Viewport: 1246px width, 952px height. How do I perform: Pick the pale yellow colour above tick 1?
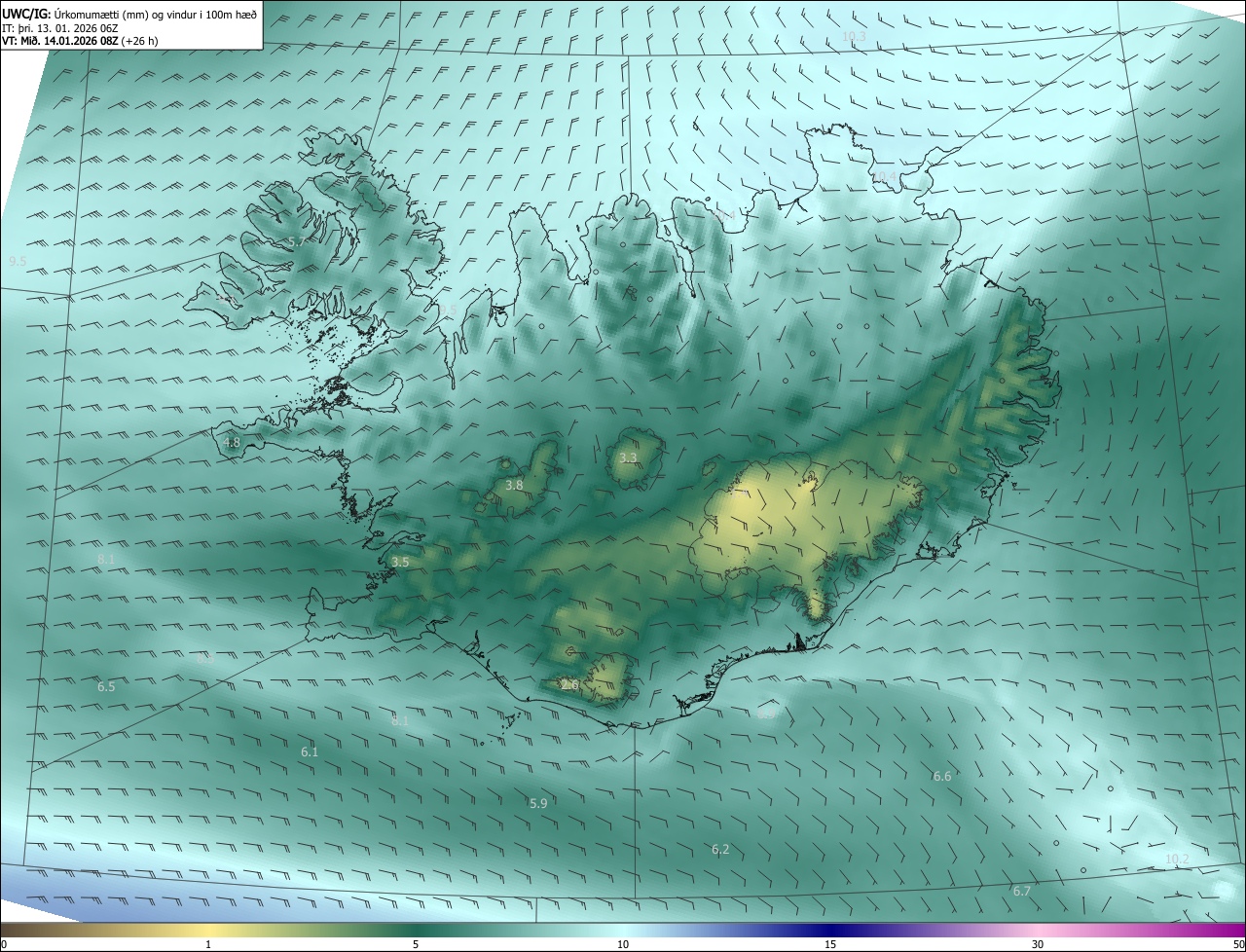[208, 930]
